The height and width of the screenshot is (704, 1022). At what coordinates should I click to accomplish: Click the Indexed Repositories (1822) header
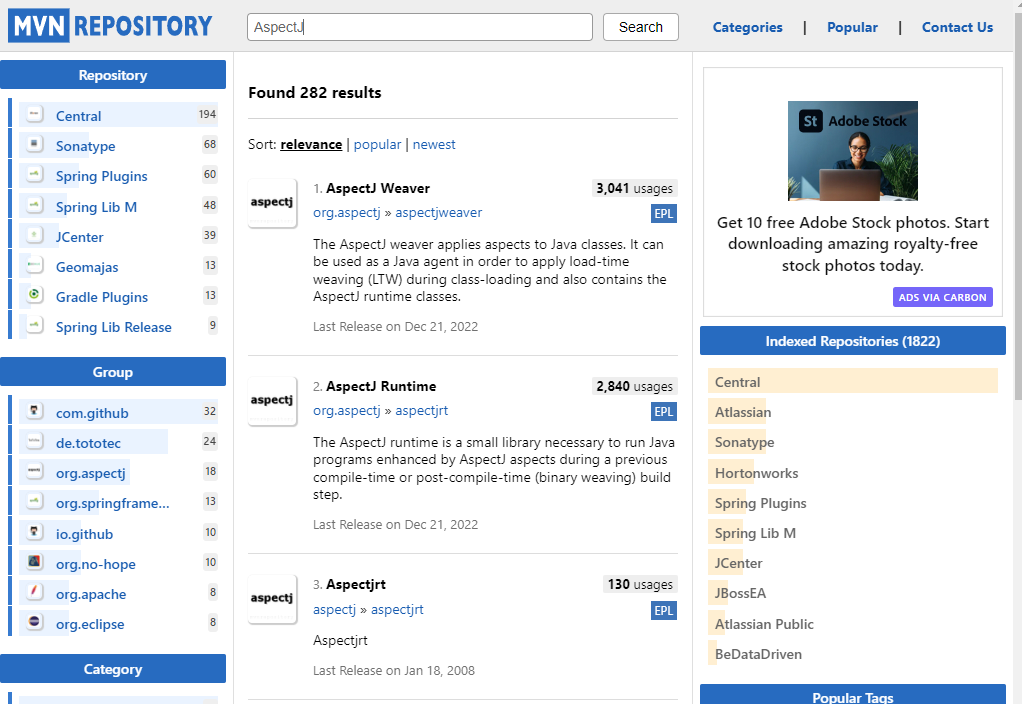coord(853,341)
